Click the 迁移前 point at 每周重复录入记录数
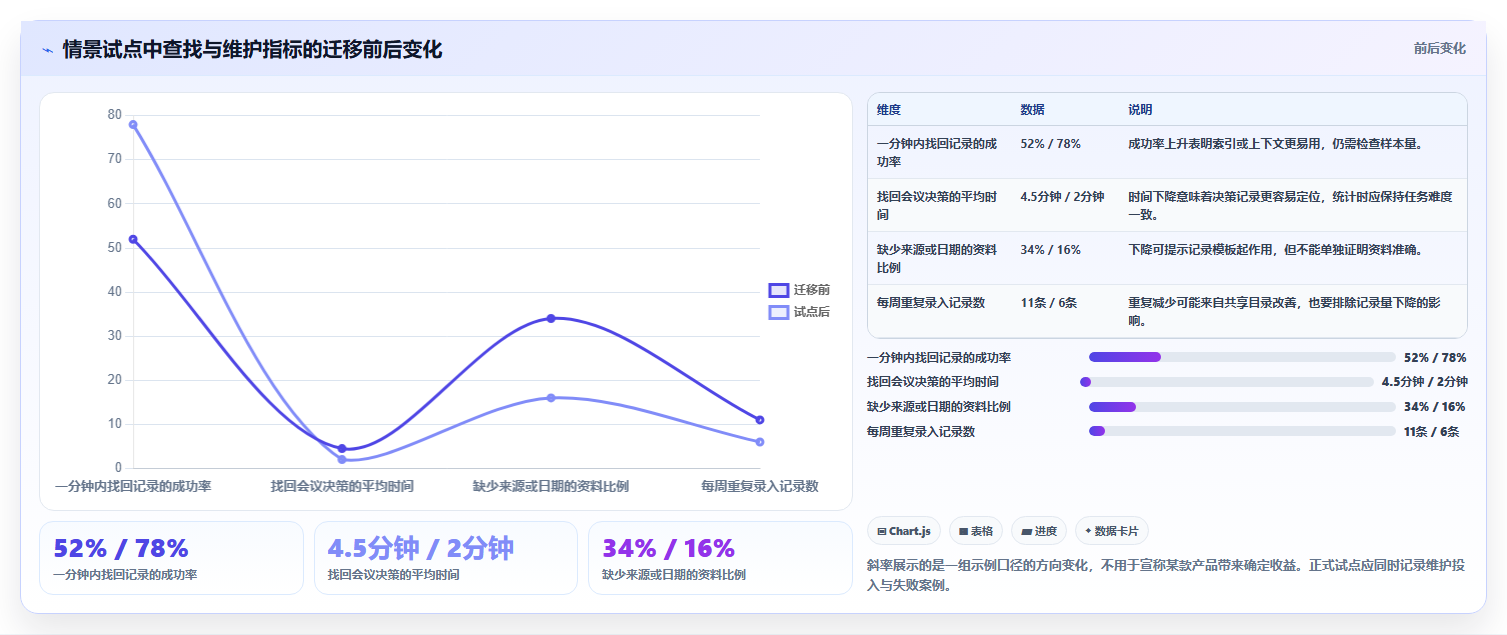The image size is (1507, 635). pos(760,420)
